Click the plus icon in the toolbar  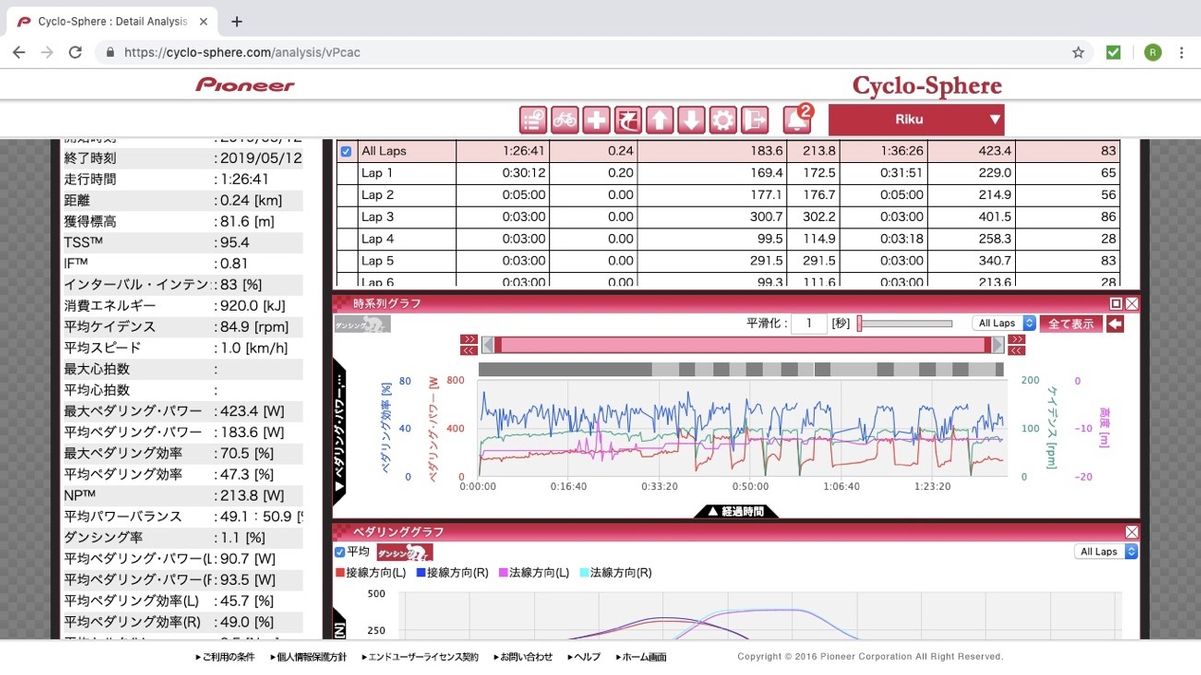click(596, 120)
